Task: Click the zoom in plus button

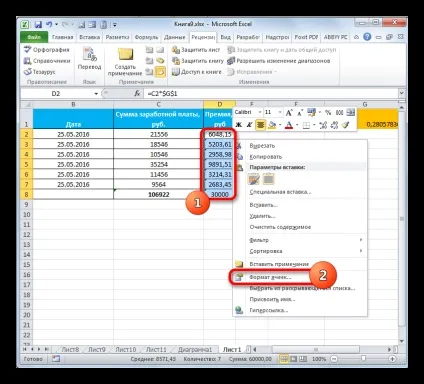Action: coord(392,359)
